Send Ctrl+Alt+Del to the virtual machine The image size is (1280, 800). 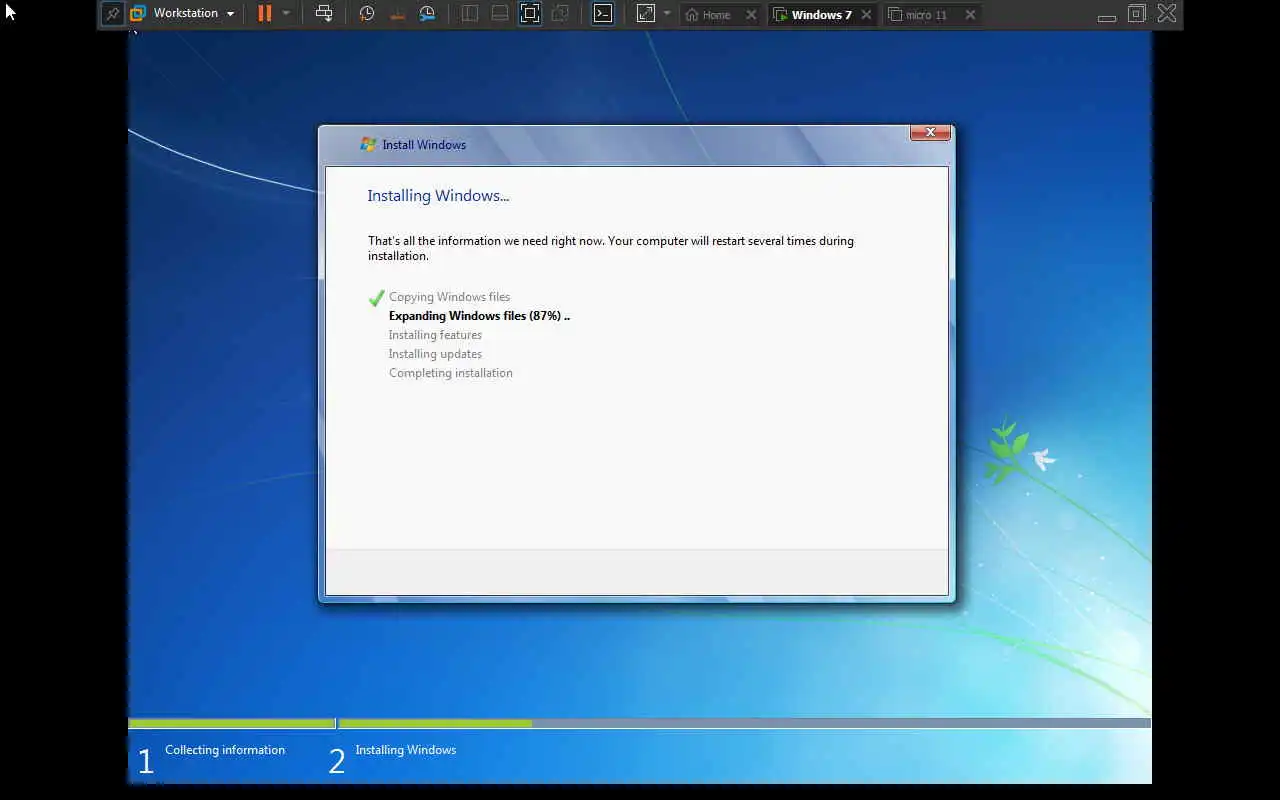pyautogui.click(x=324, y=14)
